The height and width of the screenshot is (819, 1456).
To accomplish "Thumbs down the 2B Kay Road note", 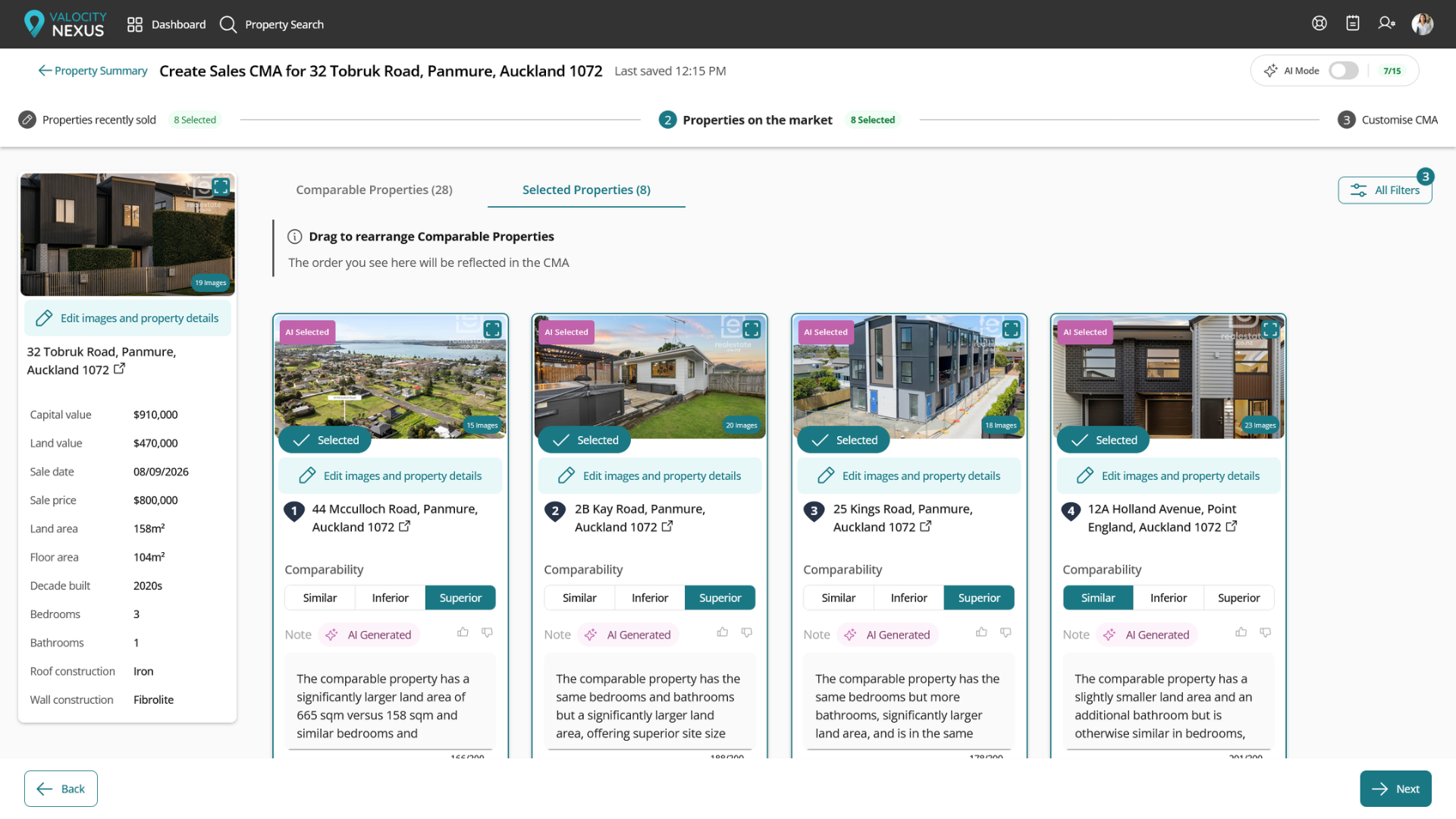I will pos(747,632).
